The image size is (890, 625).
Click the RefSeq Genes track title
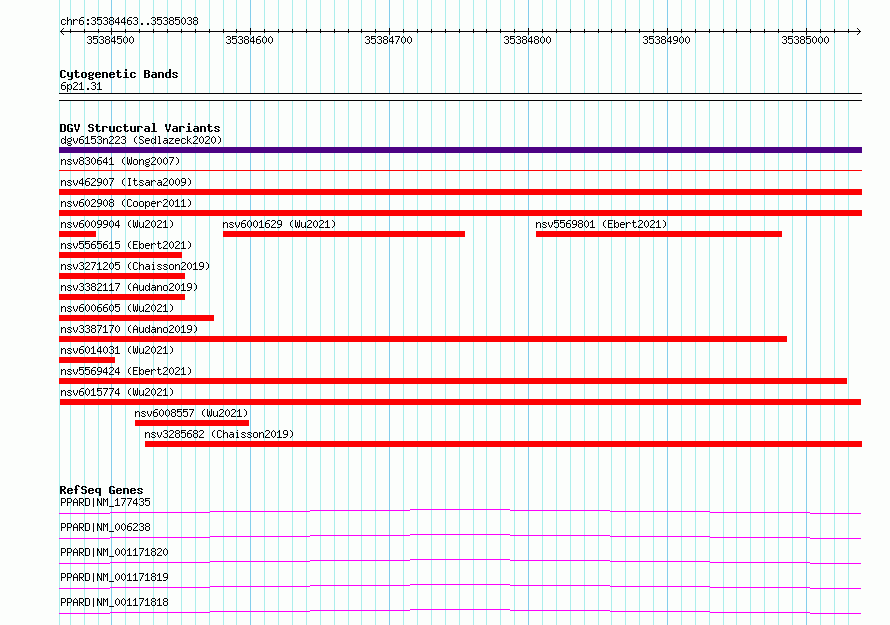(101, 490)
